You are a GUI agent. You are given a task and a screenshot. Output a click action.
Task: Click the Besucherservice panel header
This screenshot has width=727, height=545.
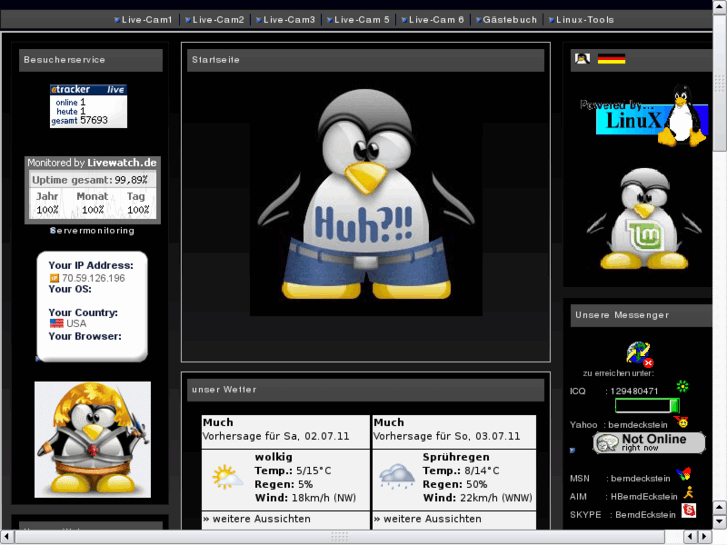(x=91, y=60)
